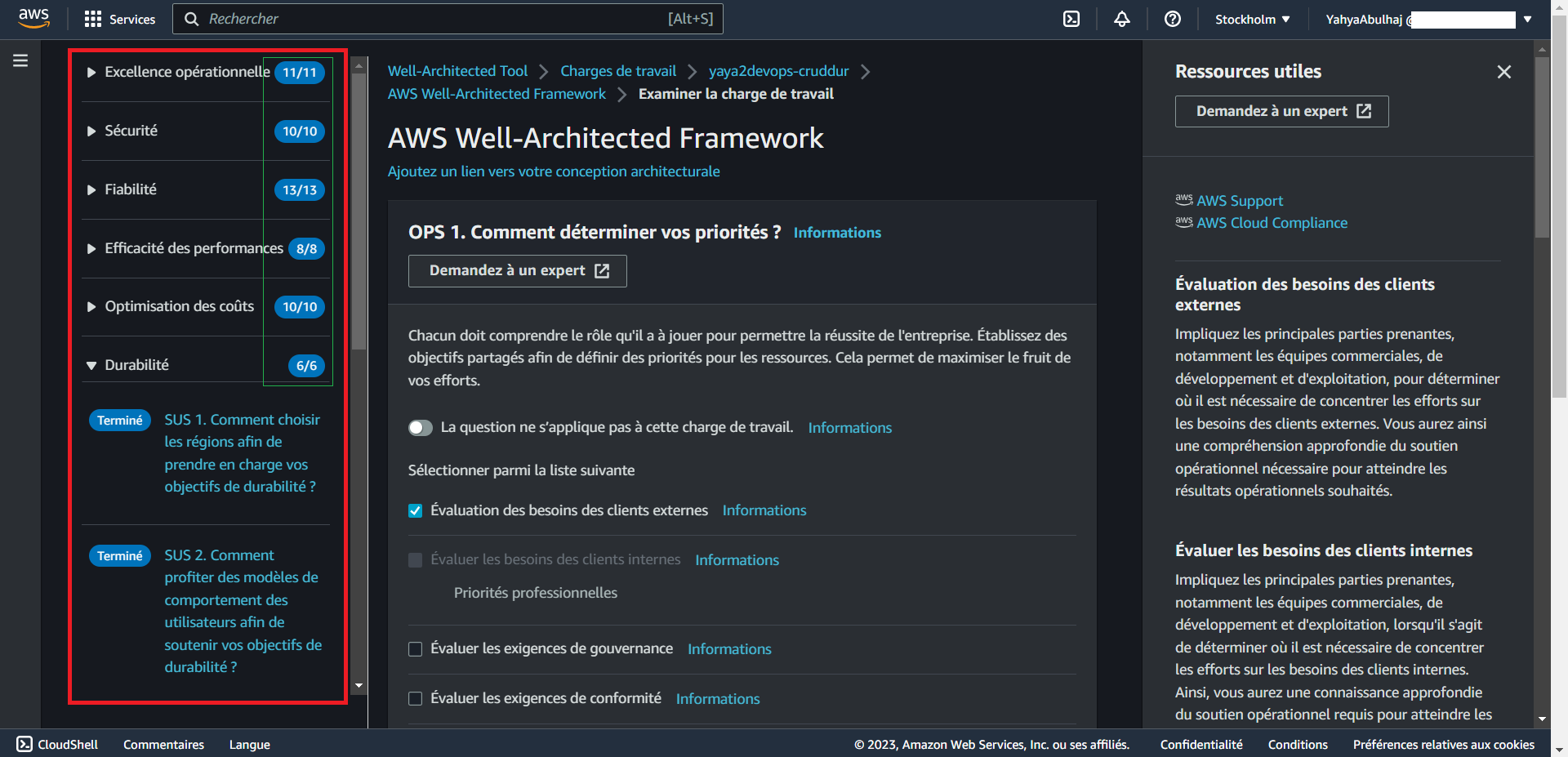This screenshot has width=1568, height=757.
Task: Click Ajoutez un lien vers votre conception architecturale
Action: point(554,171)
